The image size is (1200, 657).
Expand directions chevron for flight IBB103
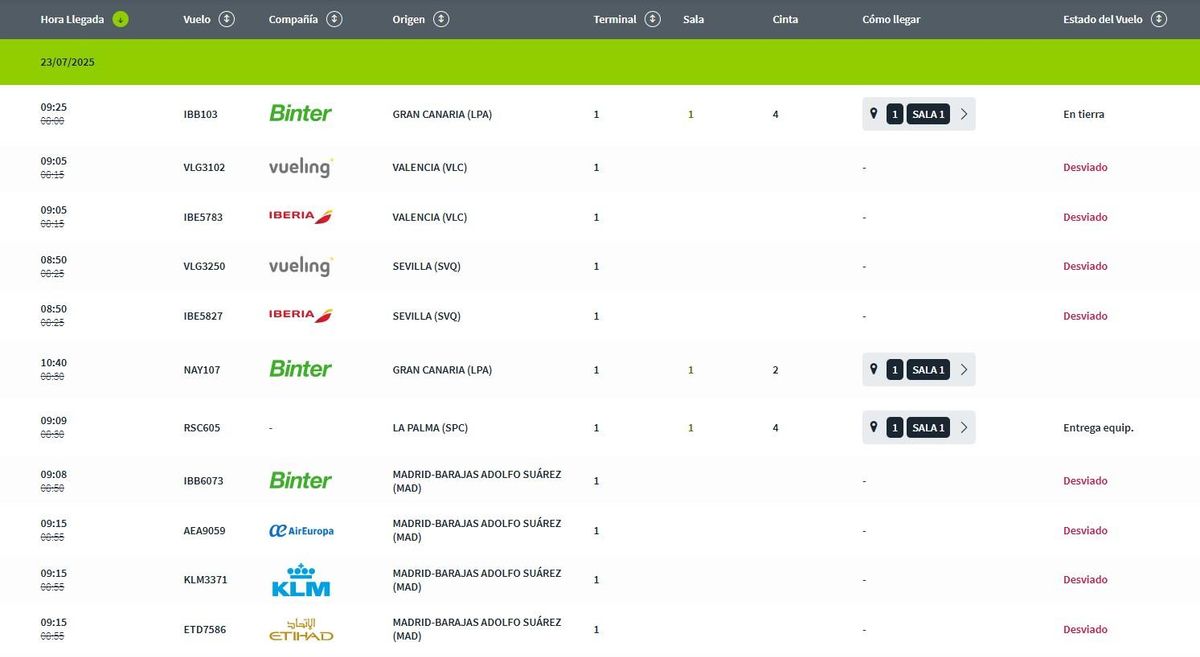click(x=964, y=114)
